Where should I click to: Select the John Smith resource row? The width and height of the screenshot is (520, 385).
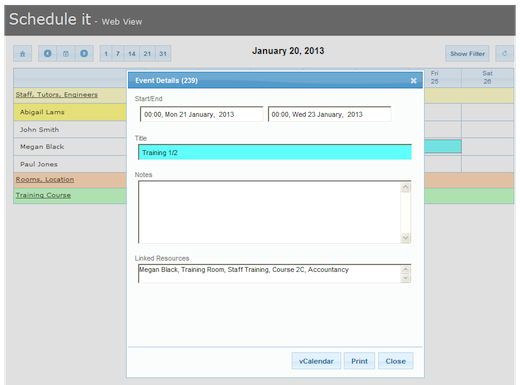click(70, 129)
